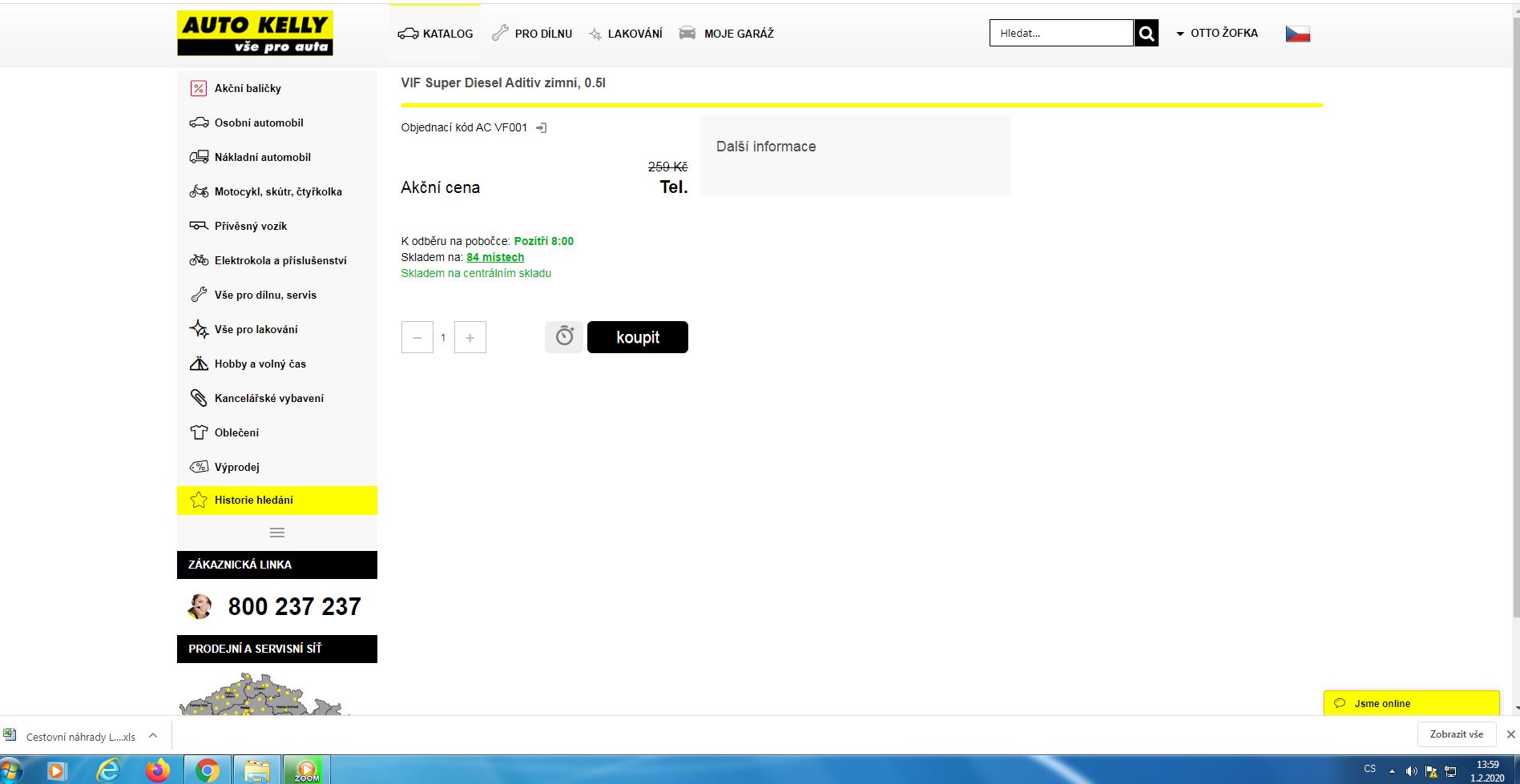
Task: Open the Jsme online chat widget
Action: click(1410, 703)
